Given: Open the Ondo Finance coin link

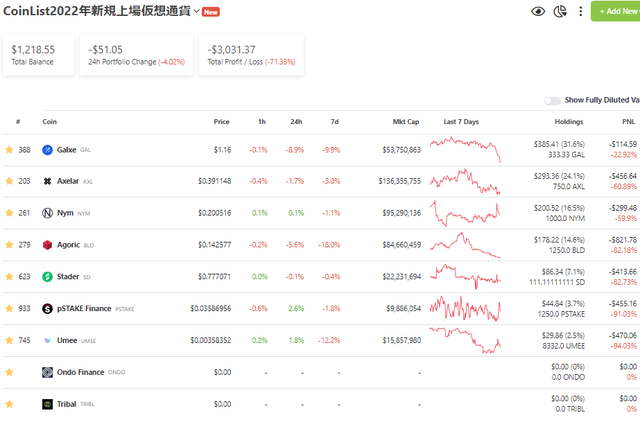Looking at the screenshot, I should (x=80, y=372).
